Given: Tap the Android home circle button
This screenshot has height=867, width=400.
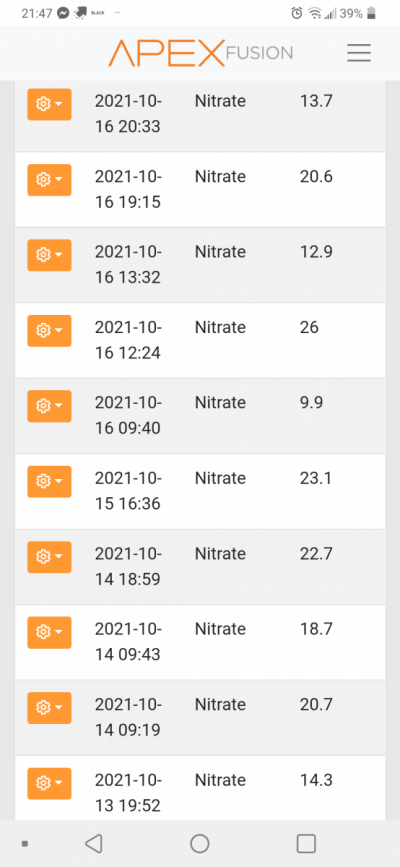Looking at the screenshot, I should tap(200, 843).
